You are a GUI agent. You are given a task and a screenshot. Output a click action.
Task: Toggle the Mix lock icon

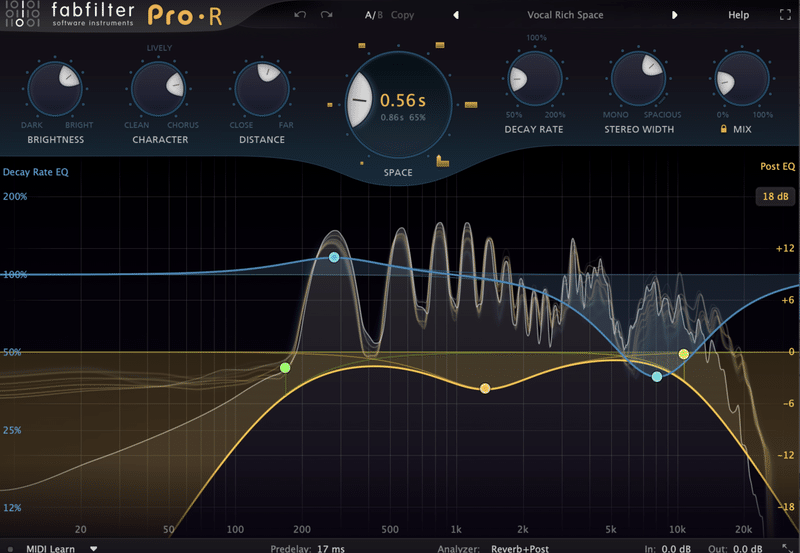click(x=723, y=129)
